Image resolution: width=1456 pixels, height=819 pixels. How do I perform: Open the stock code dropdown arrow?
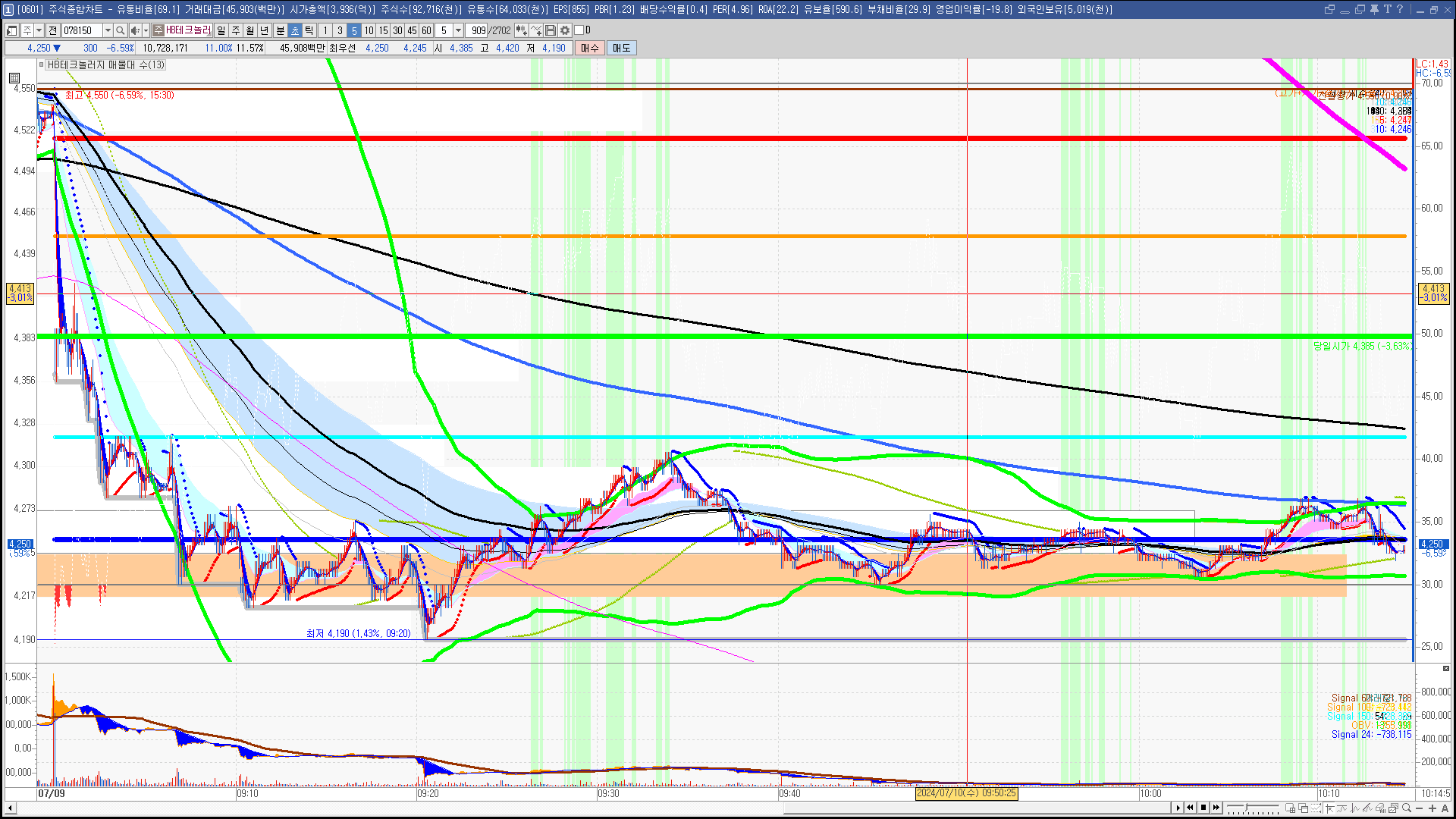(108, 30)
